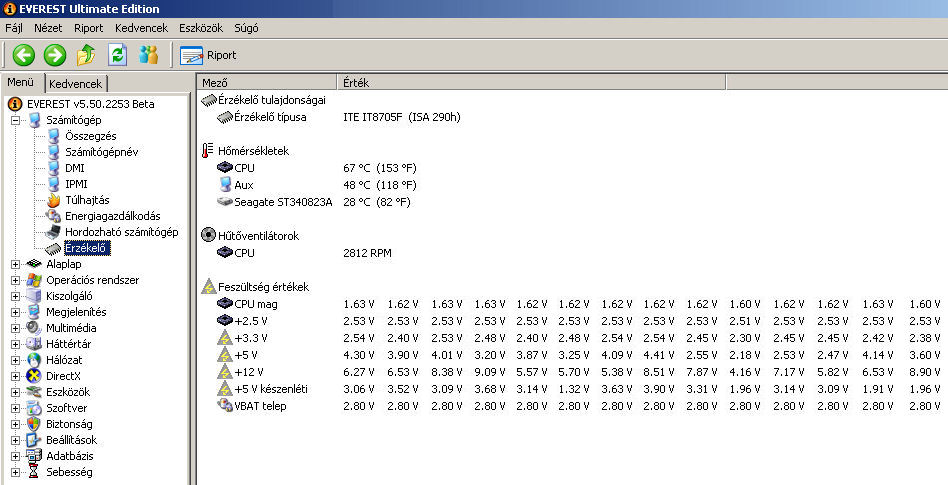Select Összegzés in the tree
This screenshot has height=485, width=948.
(x=91, y=136)
